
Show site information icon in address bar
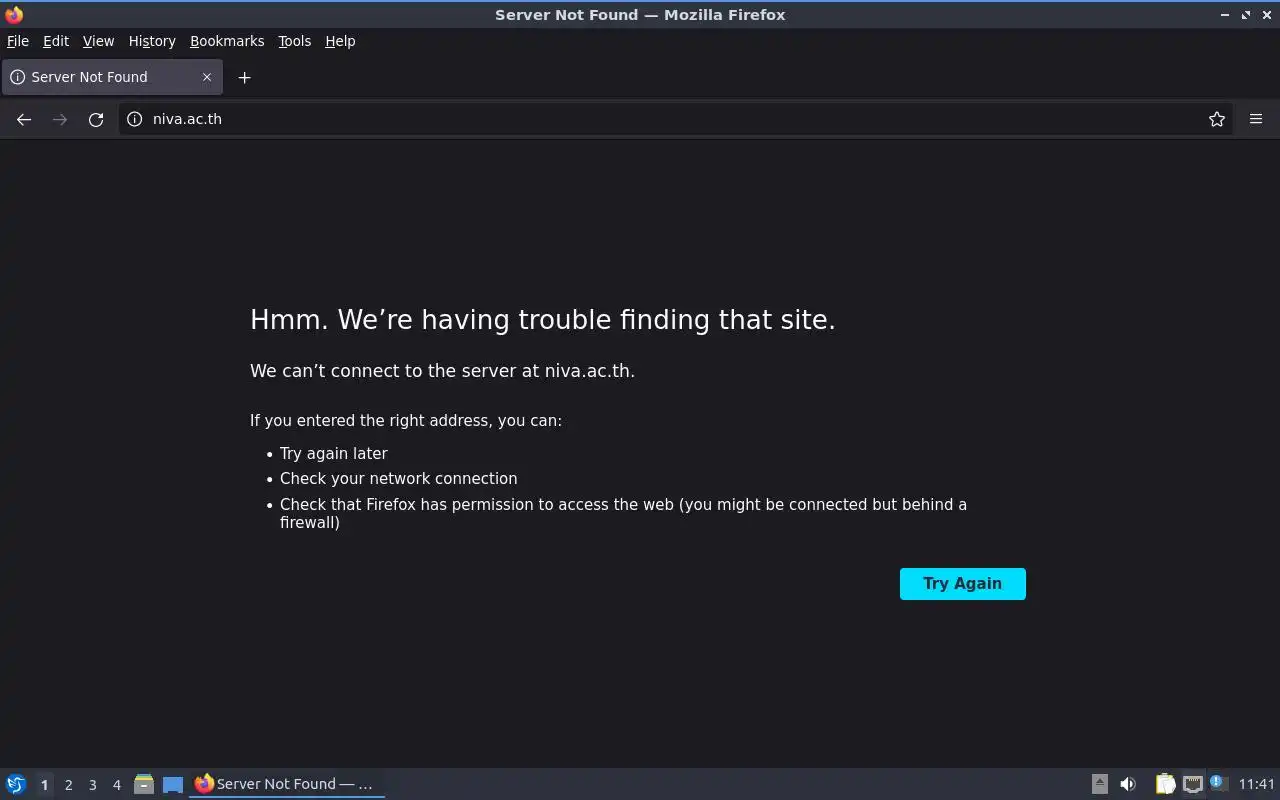135,119
